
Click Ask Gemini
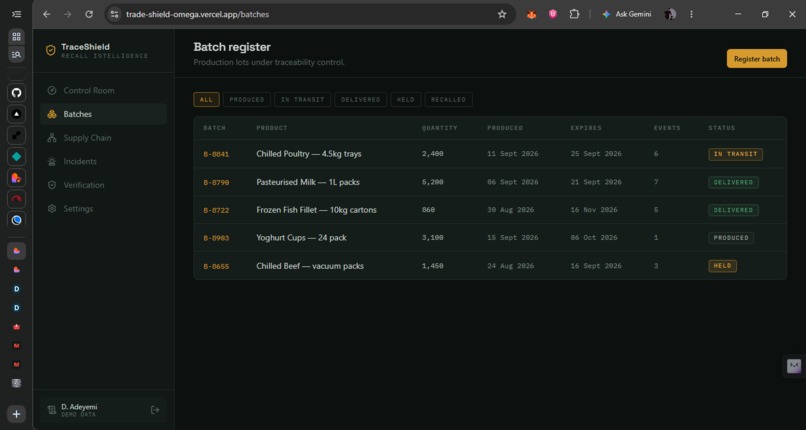pyautogui.click(x=627, y=14)
